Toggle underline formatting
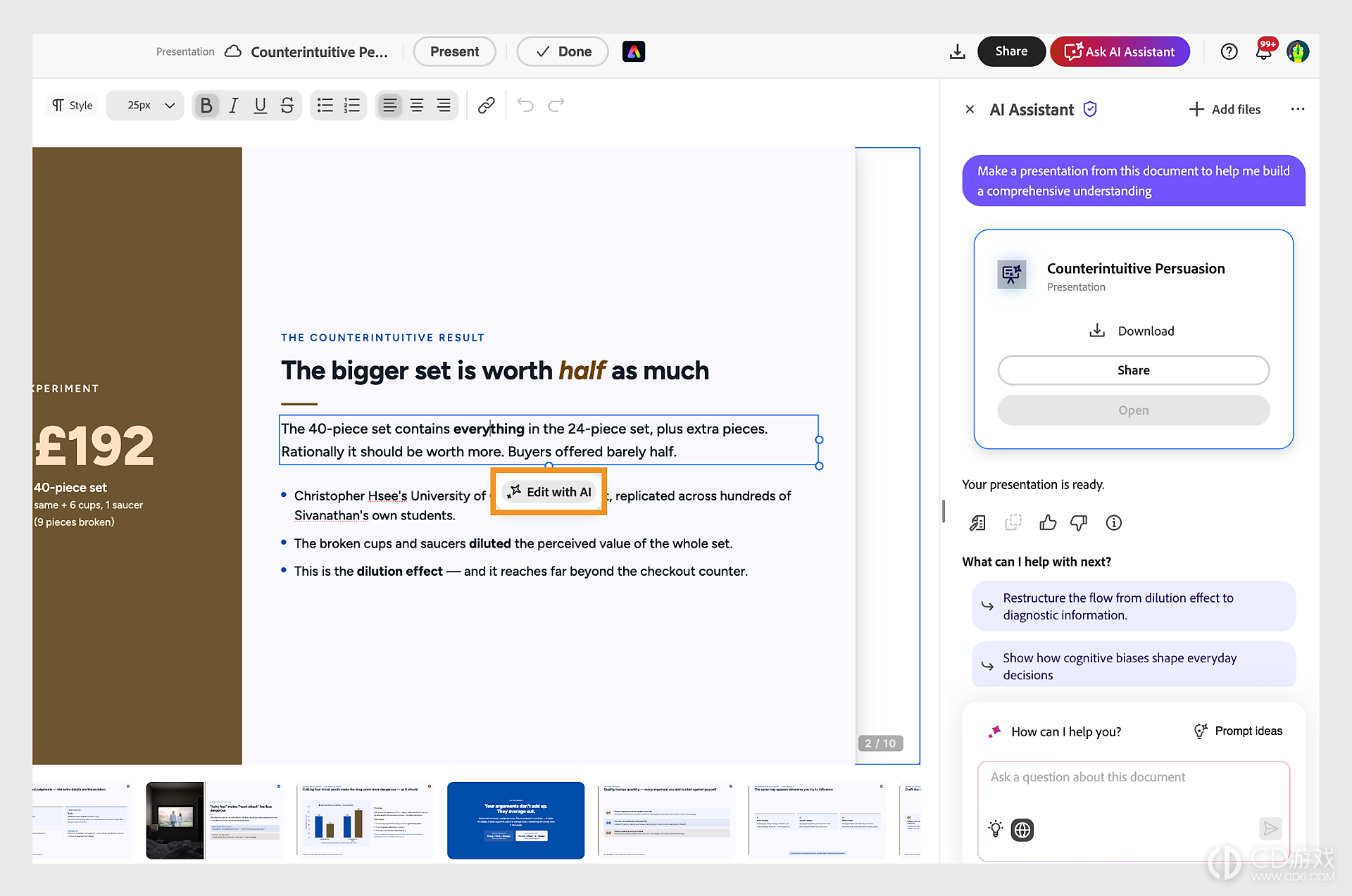 click(261, 106)
